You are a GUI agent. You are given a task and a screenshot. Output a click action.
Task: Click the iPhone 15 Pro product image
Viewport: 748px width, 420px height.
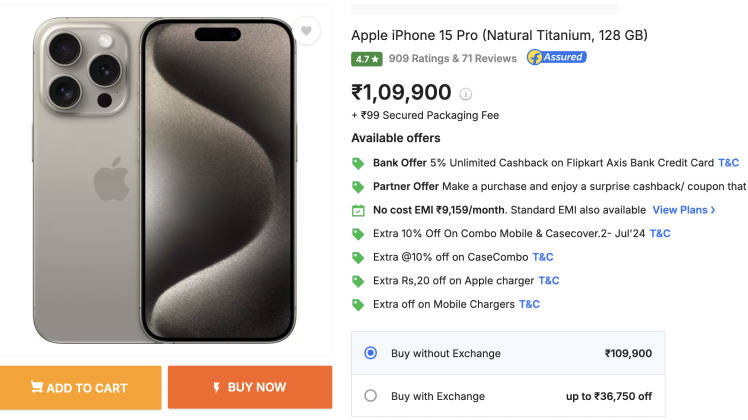[165, 180]
